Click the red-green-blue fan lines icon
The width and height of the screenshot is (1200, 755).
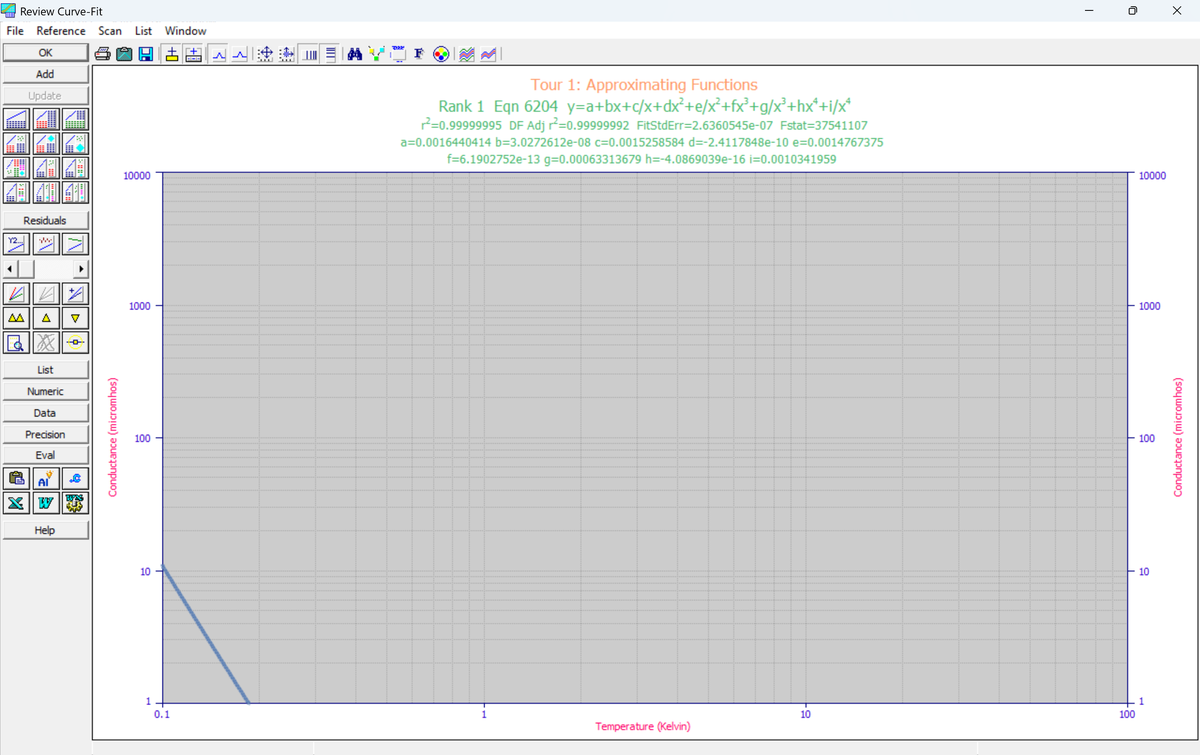coord(16,293)
